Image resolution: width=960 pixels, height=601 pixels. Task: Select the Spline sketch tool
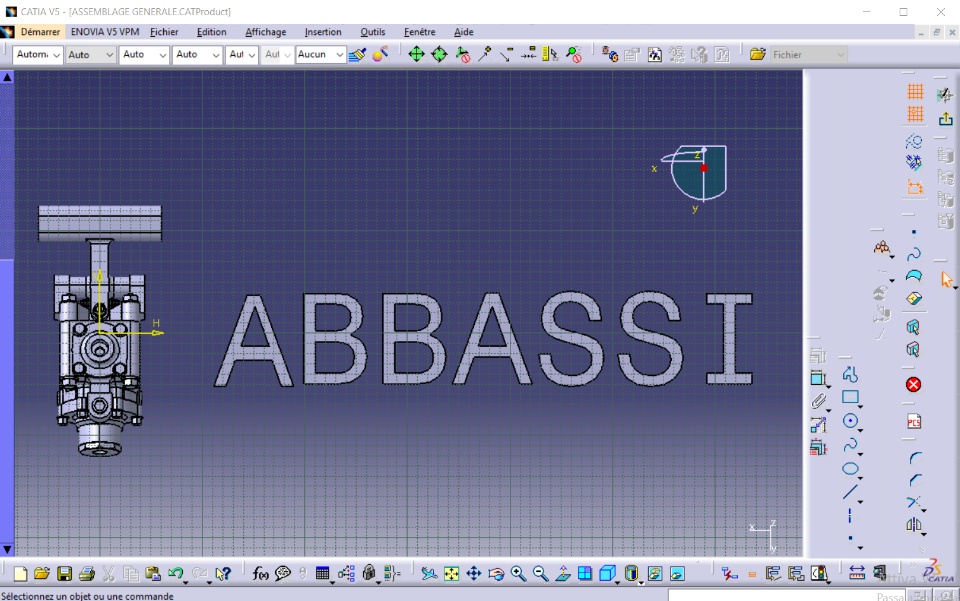(850, 445)
